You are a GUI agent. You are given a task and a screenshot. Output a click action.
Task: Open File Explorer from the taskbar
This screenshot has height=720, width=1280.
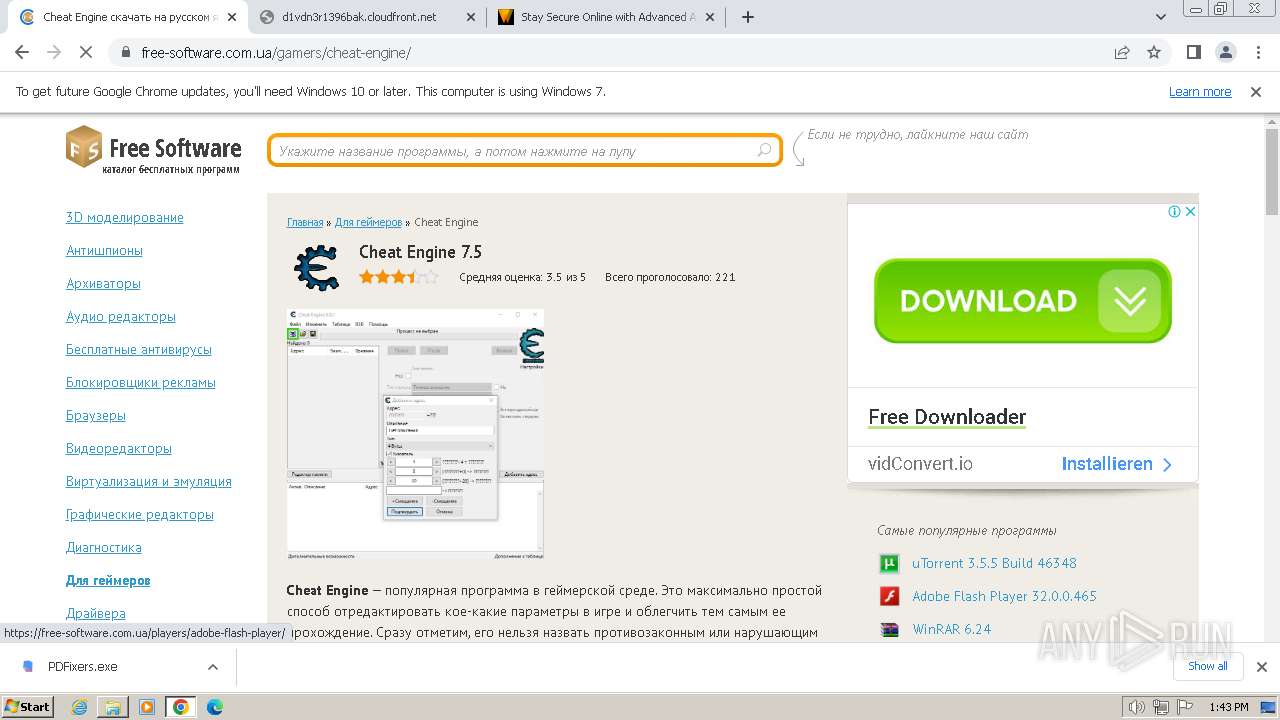[x=113, y=707]
